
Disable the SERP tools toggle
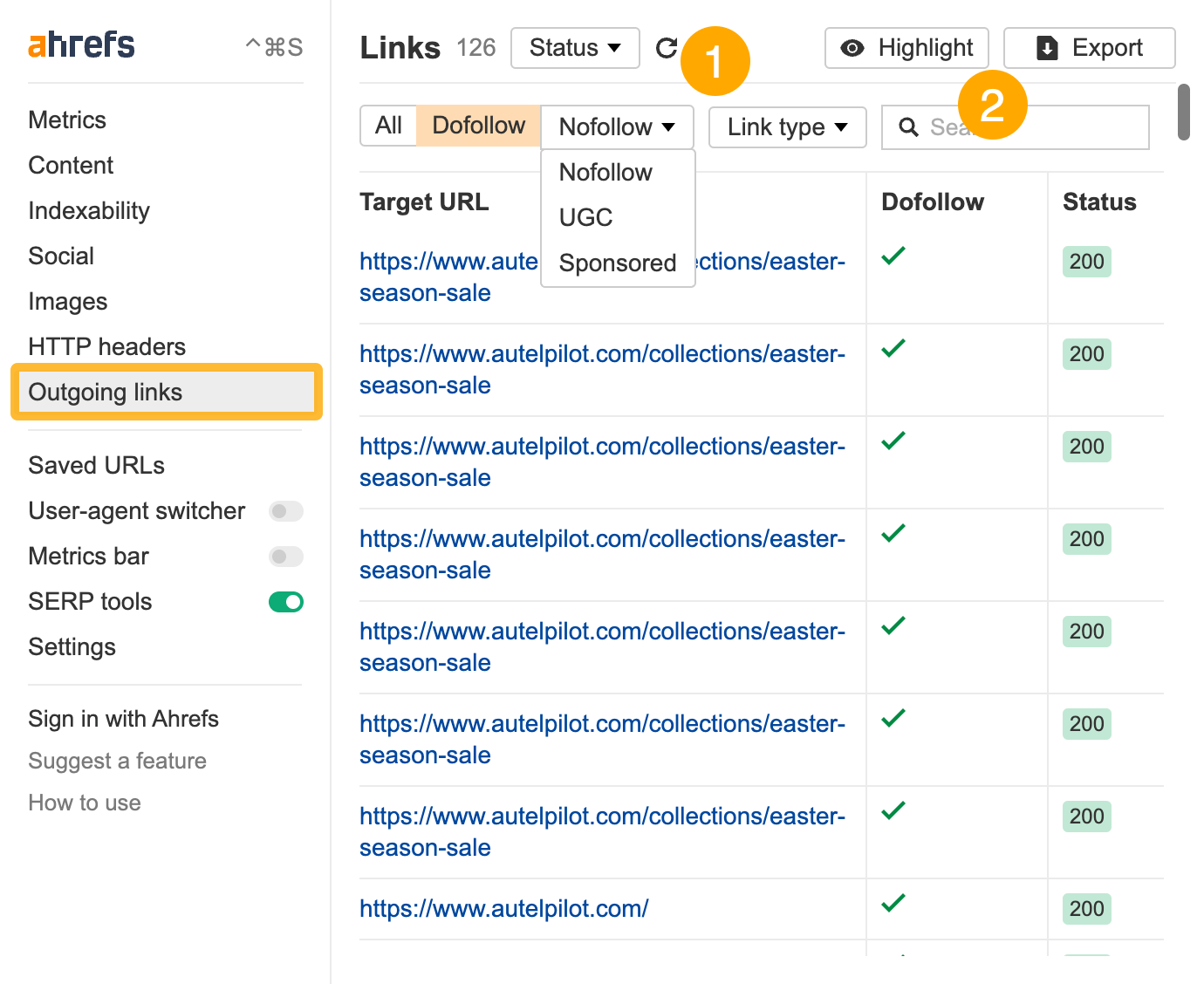tap(286, 602)
